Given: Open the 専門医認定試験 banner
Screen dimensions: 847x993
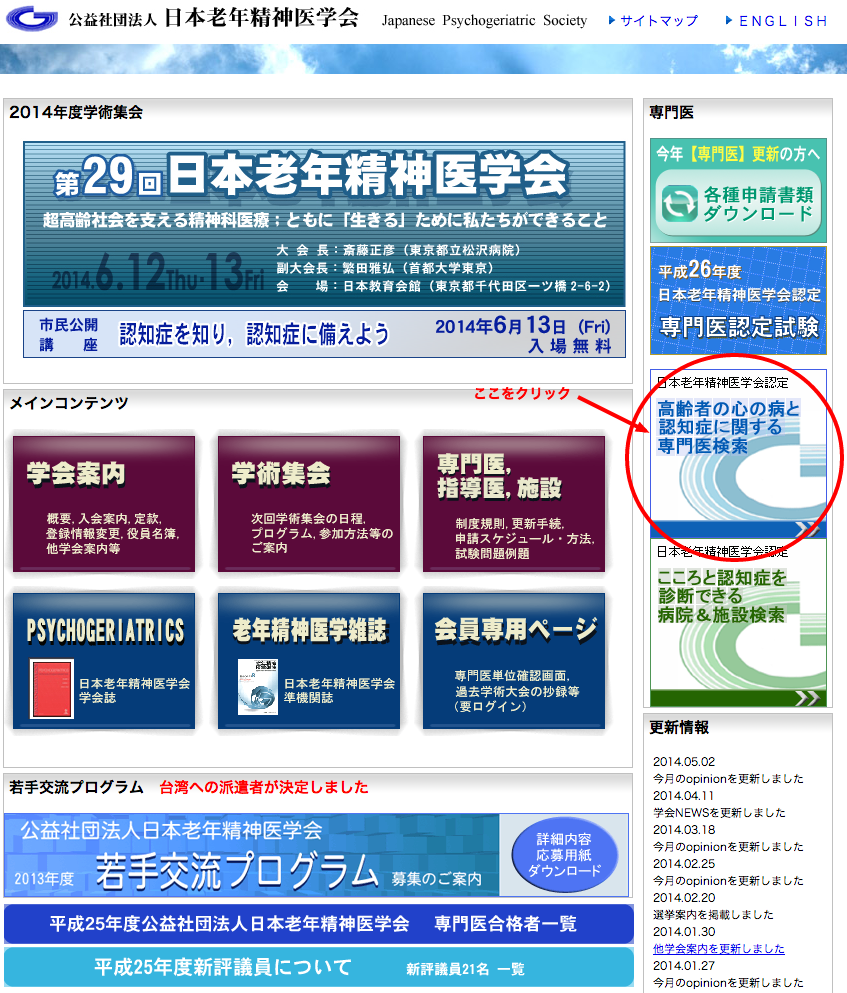Looking at the screenshot, I should (738, 301).
